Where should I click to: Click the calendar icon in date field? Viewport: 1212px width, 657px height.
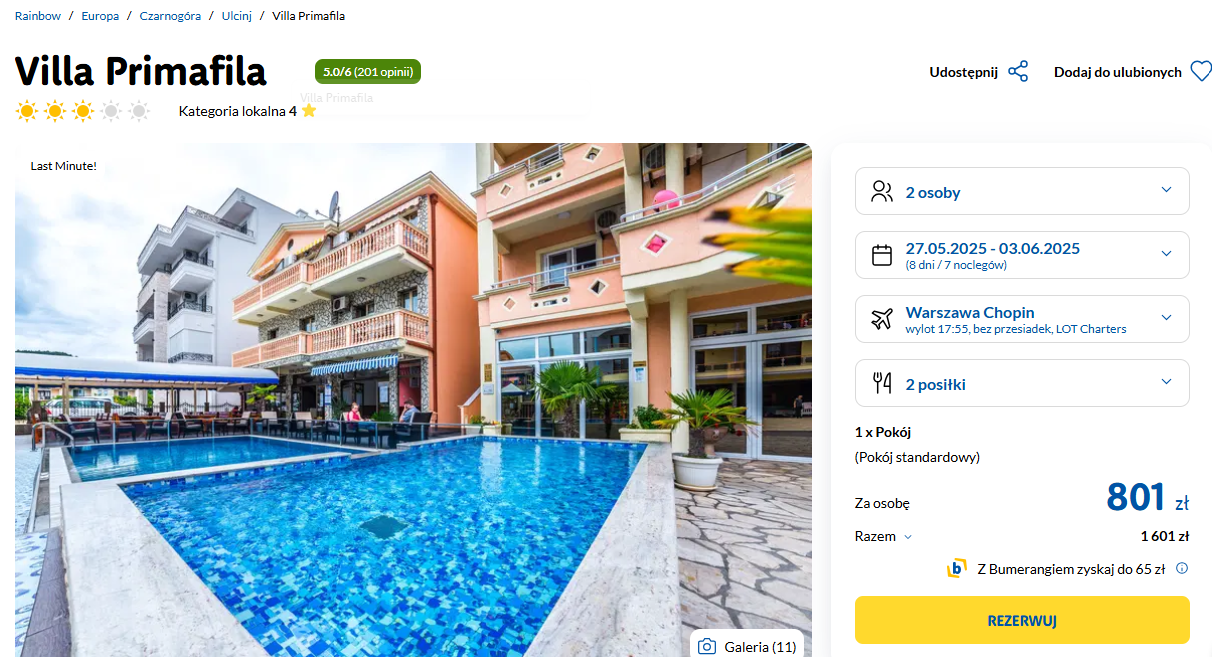tap(882, 255)
